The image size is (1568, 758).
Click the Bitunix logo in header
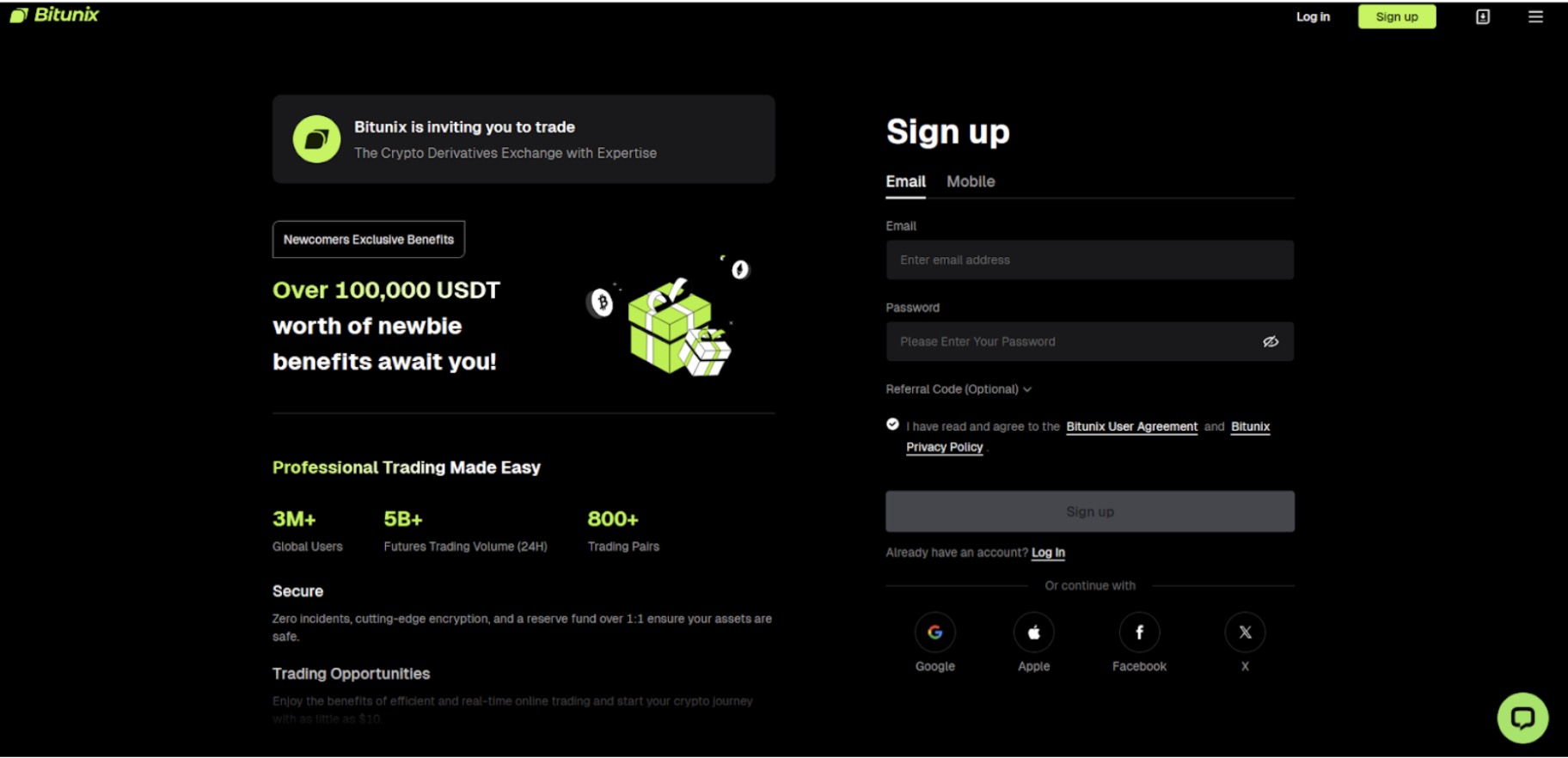tap(54, 15)
